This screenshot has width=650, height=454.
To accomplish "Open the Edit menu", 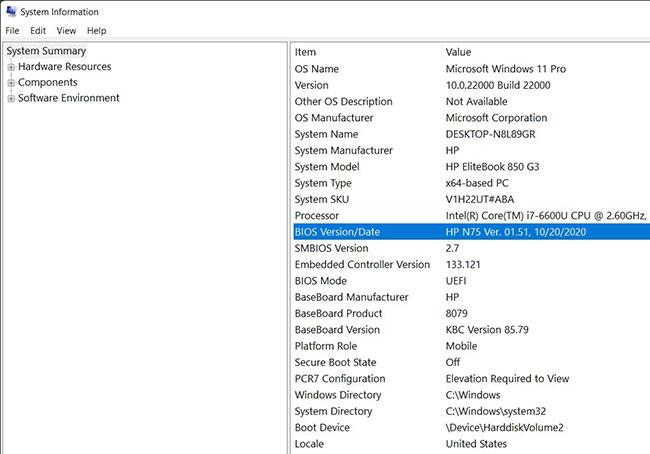I will pos(38,31).
